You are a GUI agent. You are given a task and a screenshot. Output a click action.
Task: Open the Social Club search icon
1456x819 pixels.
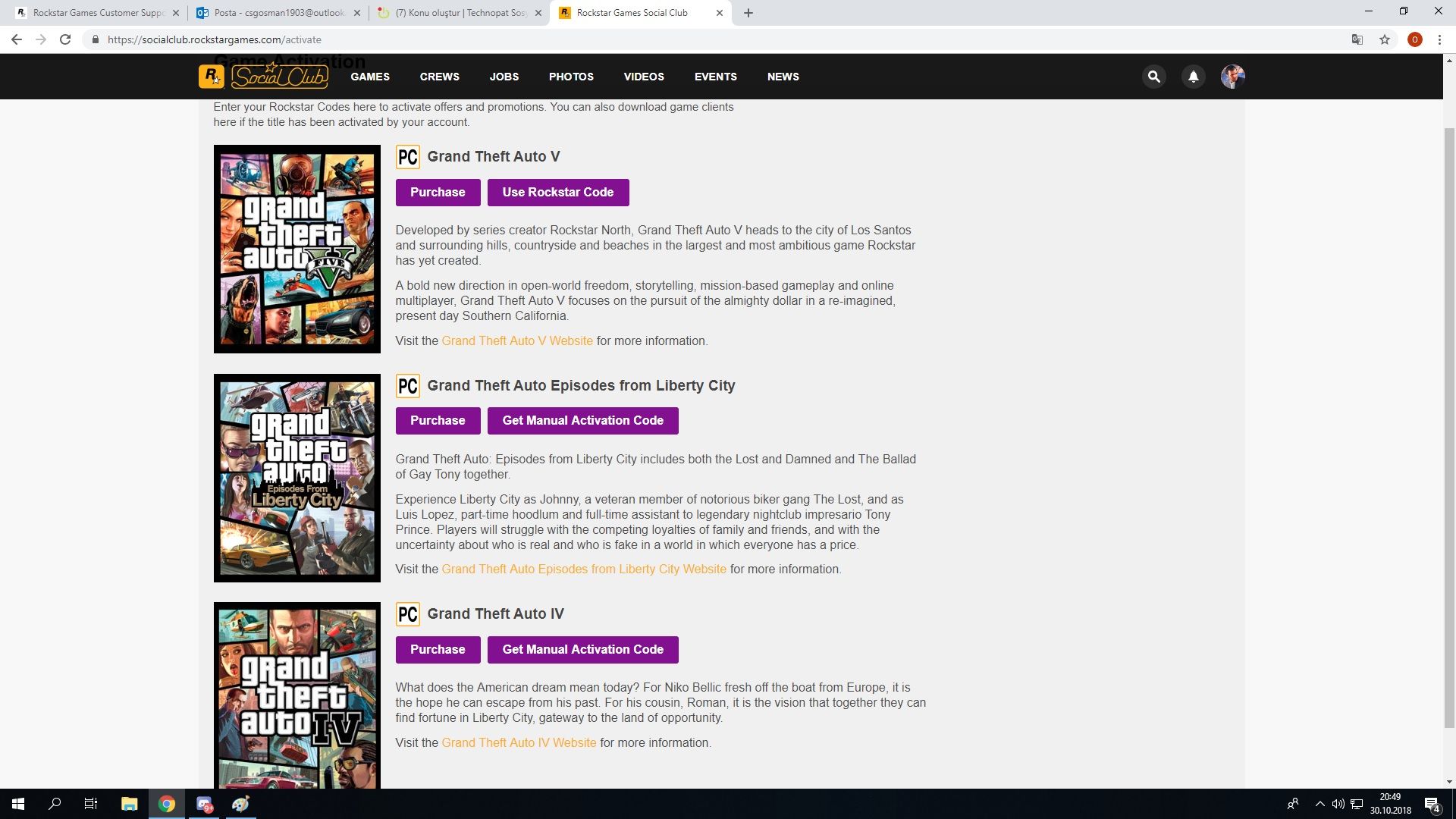click(1153, 77)
